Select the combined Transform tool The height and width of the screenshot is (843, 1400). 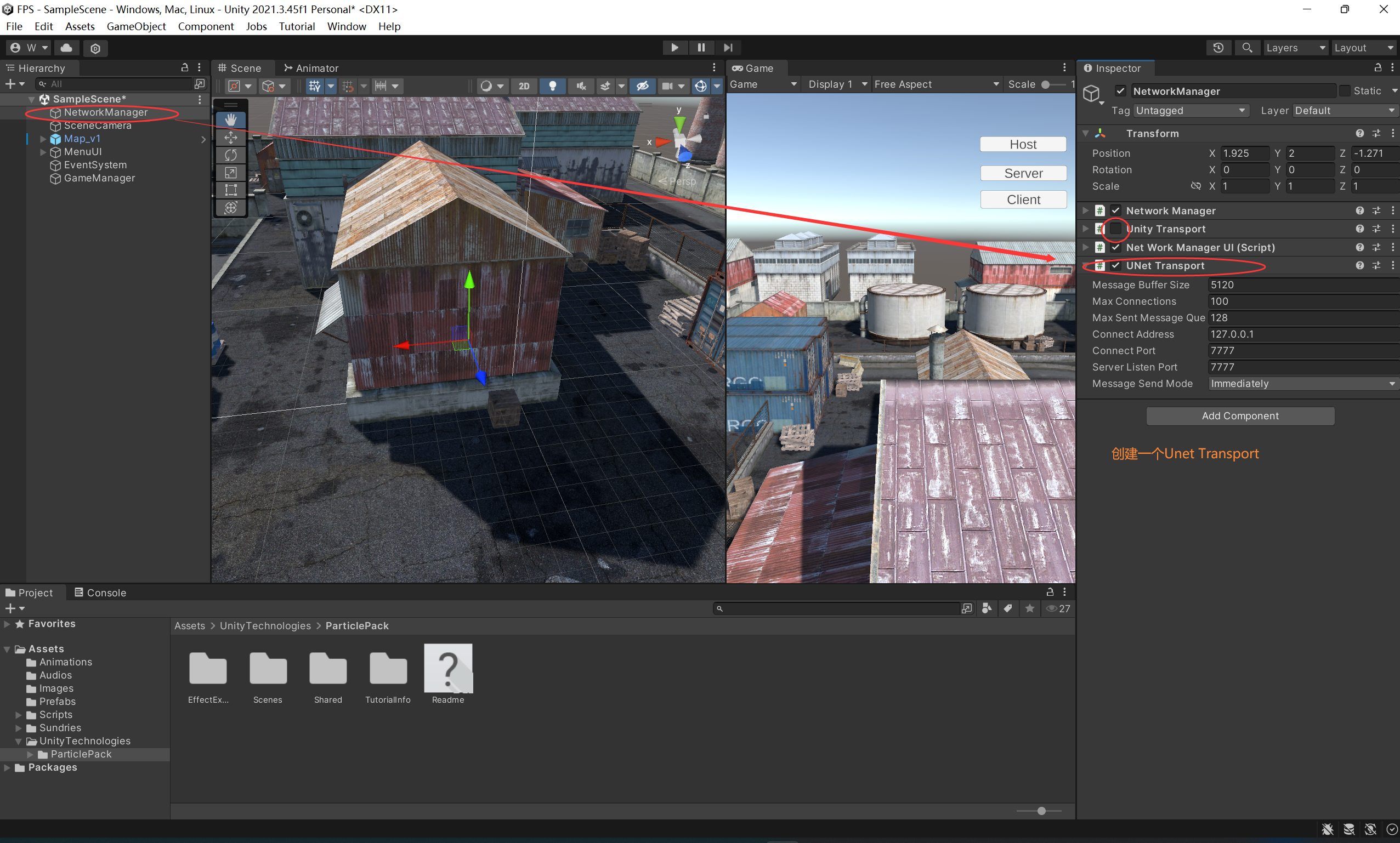231,207
